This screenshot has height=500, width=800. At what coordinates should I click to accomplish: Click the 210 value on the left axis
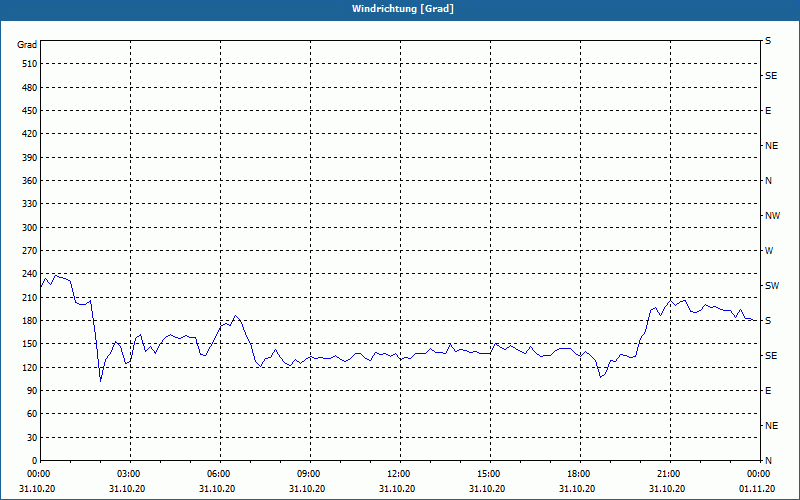coord(30,297)
